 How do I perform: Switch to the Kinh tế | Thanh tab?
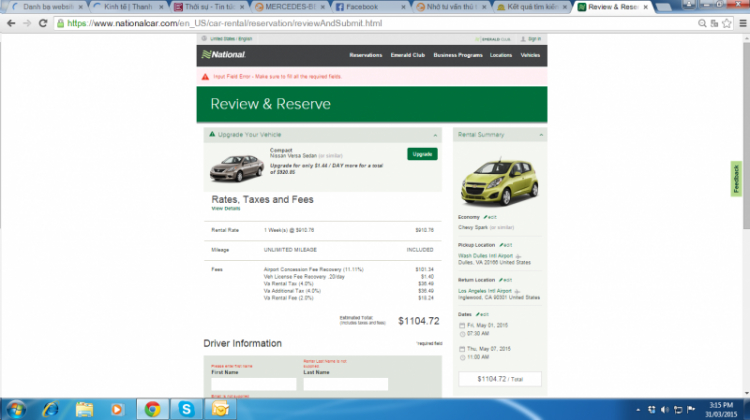tap(128, 7)
